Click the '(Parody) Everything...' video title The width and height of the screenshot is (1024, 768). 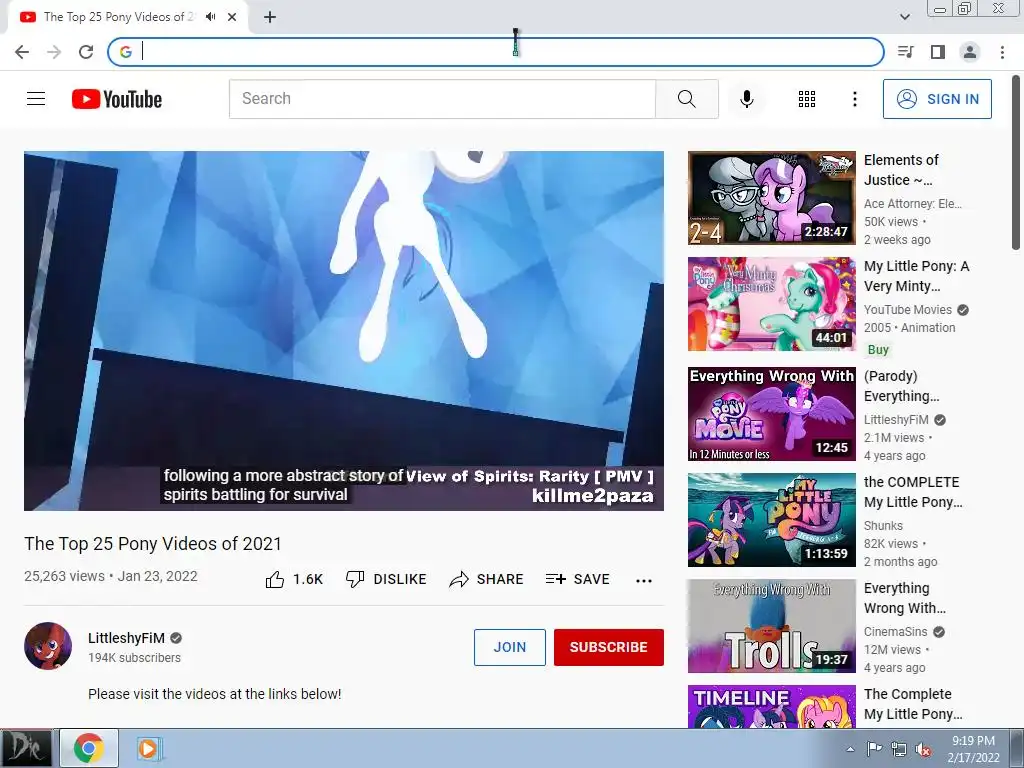coord(901,386)
